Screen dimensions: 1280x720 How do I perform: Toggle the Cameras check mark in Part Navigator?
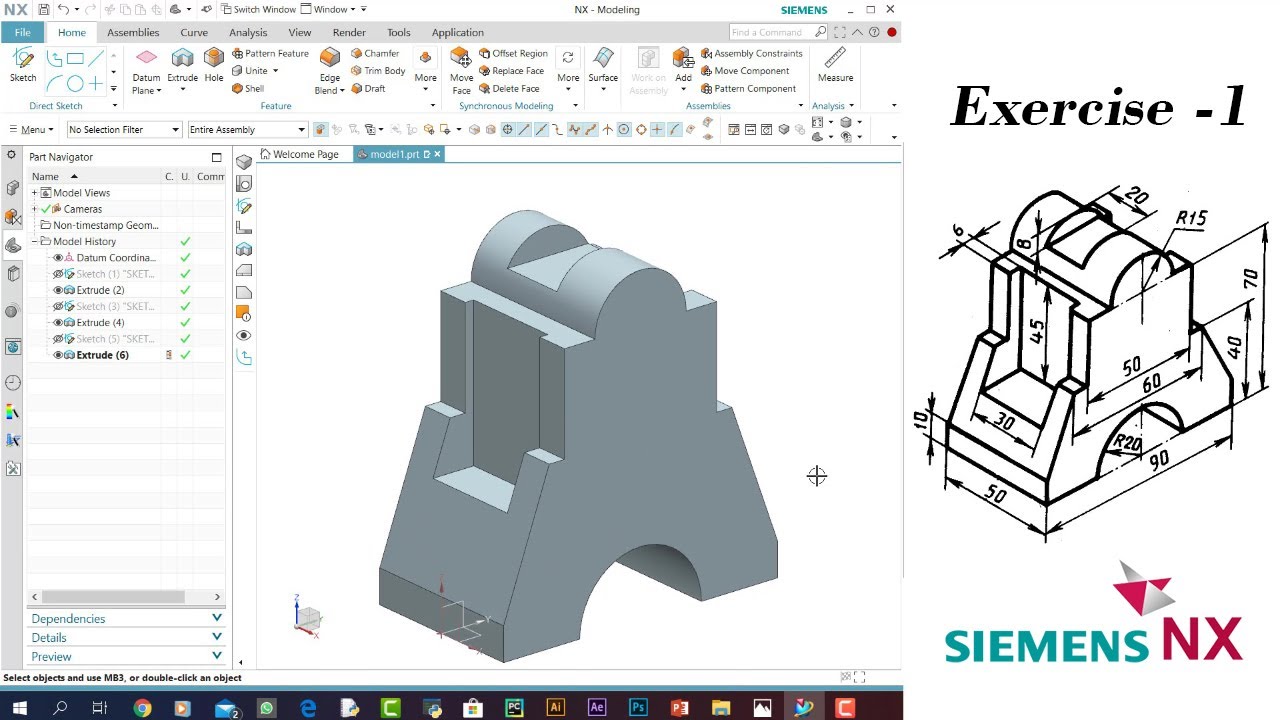coord(46,209)
